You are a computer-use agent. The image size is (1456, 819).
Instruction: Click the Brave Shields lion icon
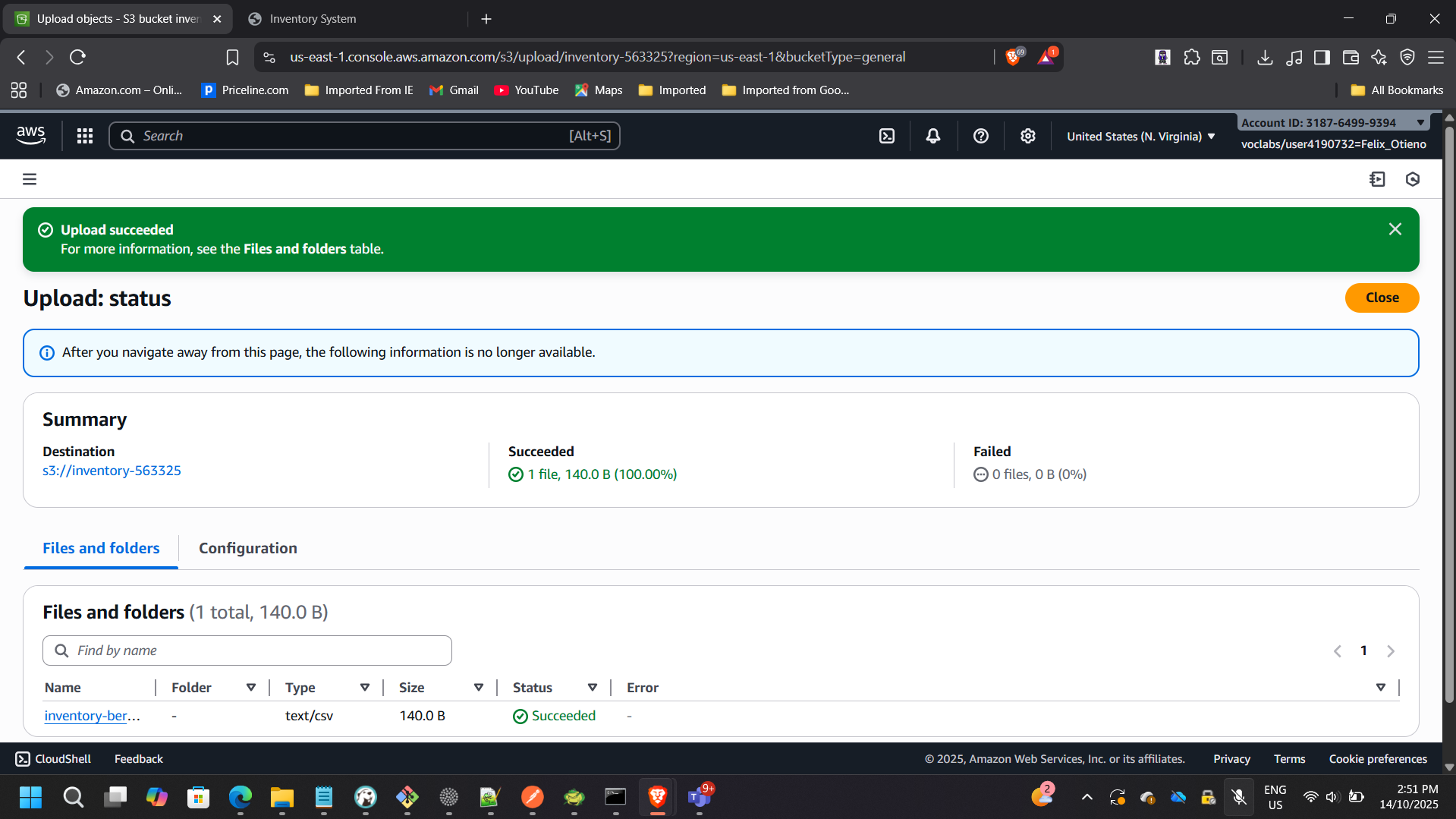point(1014,56)
